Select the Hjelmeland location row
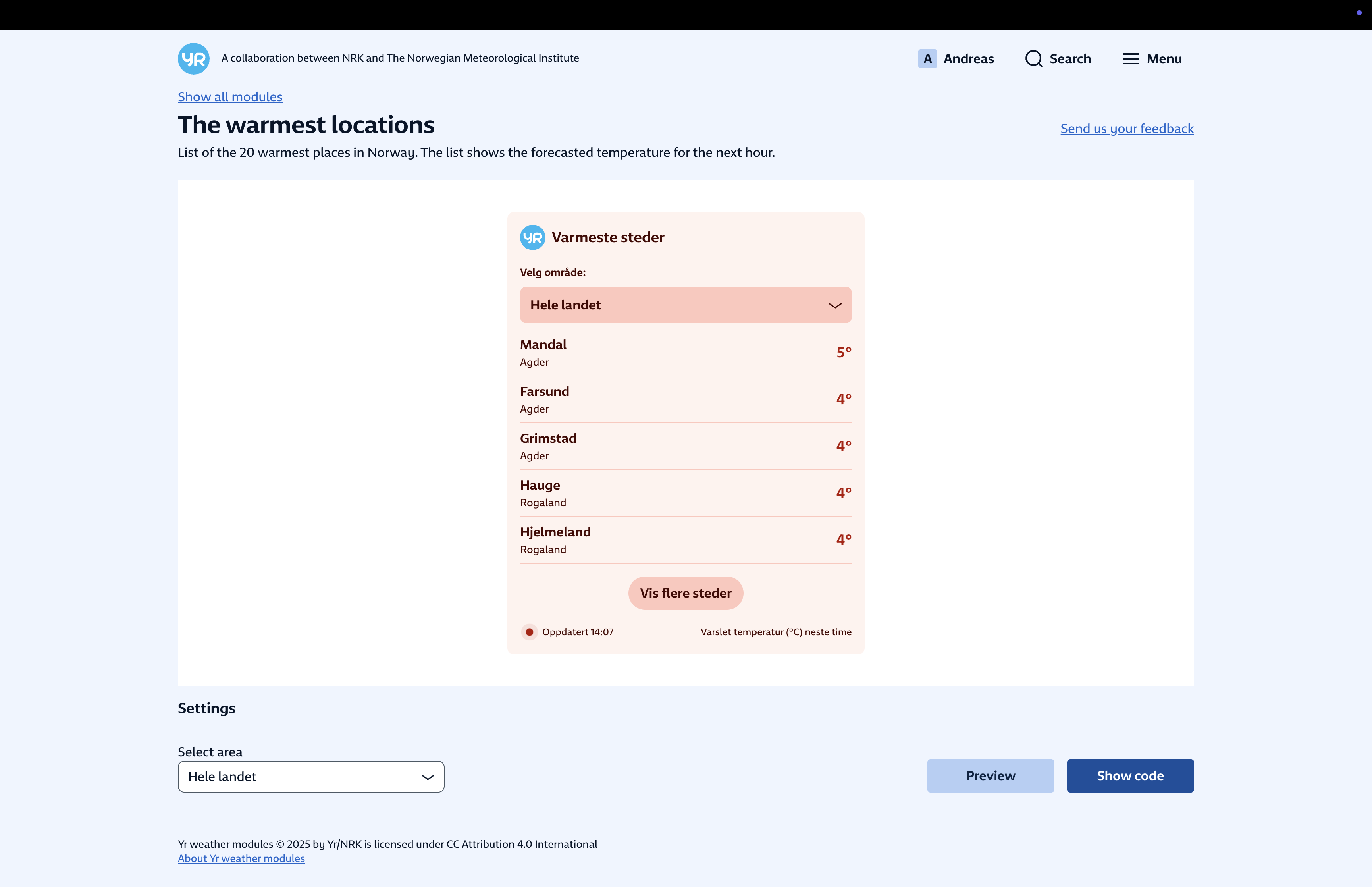Screen dimensions: 1372x887 click(685, 540)
